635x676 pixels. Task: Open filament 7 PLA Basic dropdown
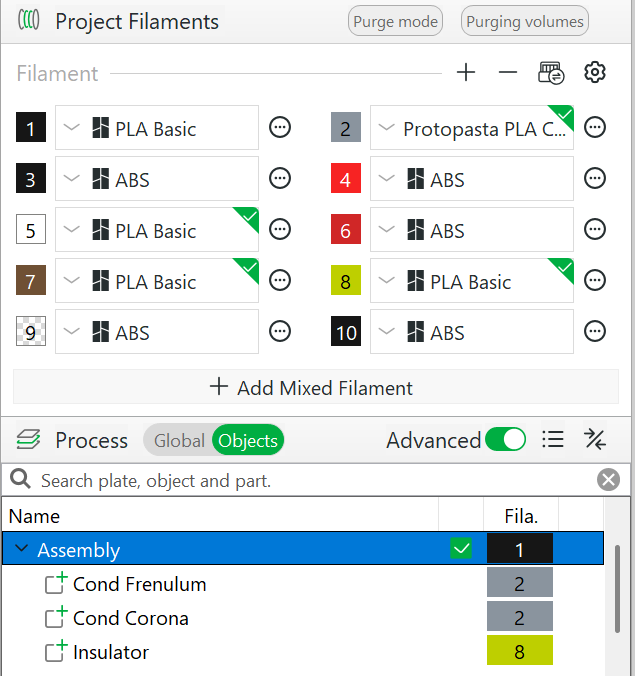tap(157, 280)
